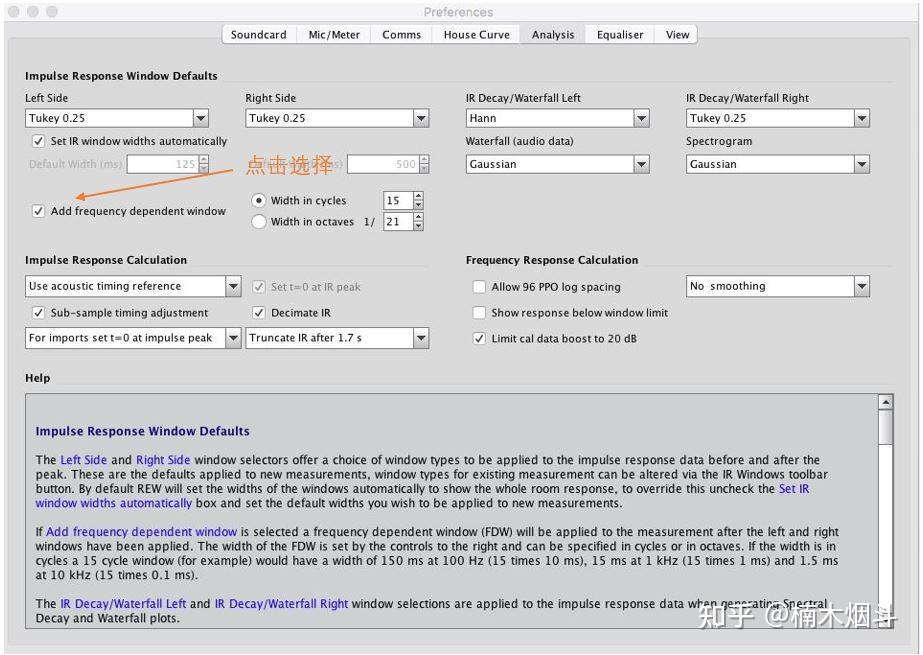Toggle the Decimate IR checkbox
Image resolution: width=923 pixels, height=655 pixels.
(x=258, y=312)
